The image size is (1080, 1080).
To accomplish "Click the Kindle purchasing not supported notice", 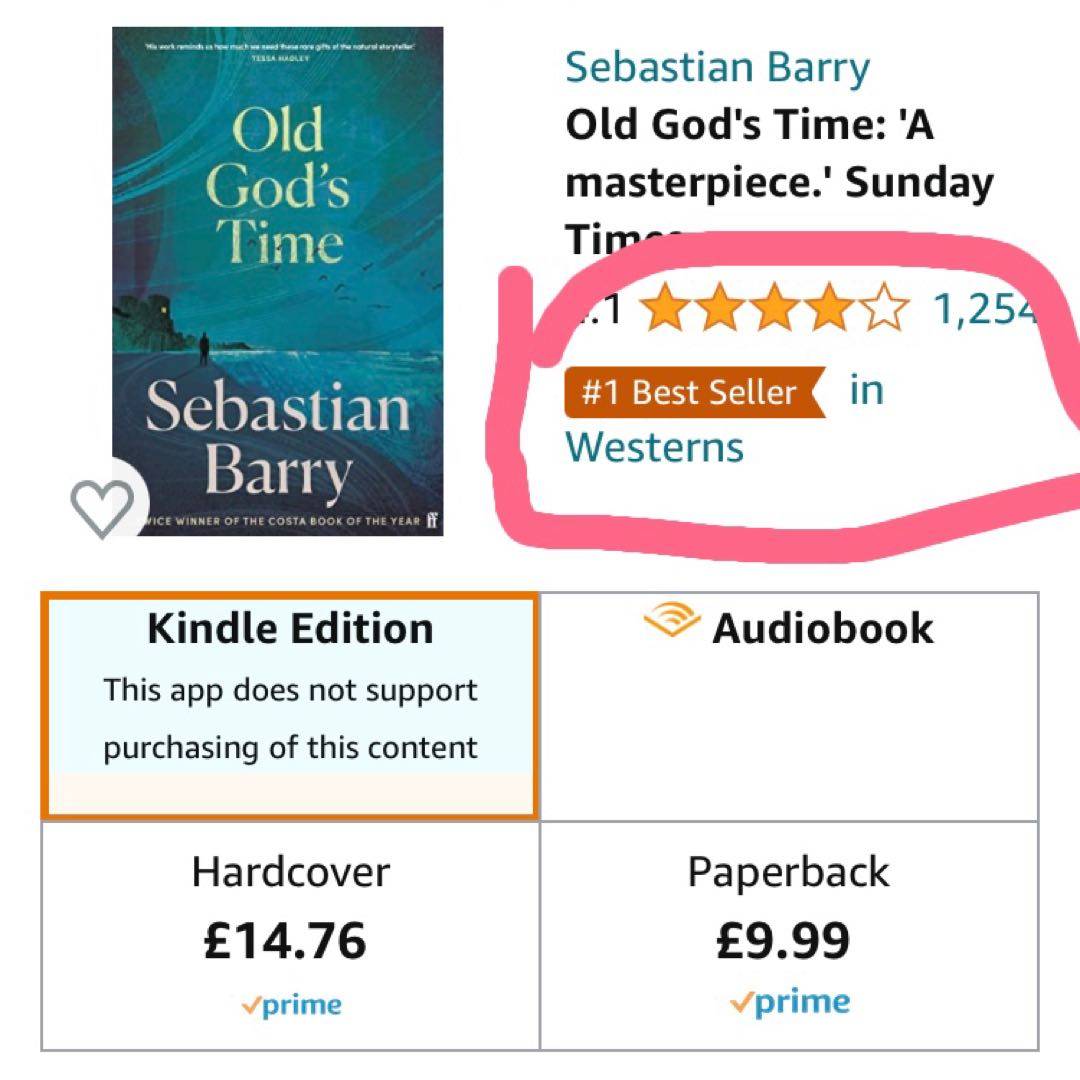I will tap(290, 719).
